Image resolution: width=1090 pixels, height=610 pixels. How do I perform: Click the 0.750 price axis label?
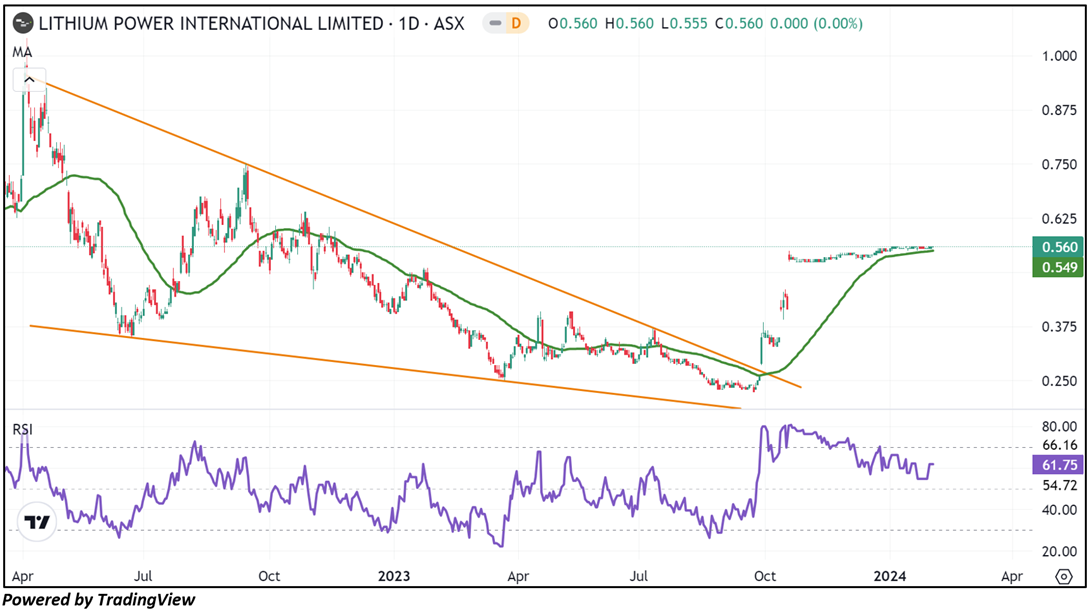tap(1059, 165)
